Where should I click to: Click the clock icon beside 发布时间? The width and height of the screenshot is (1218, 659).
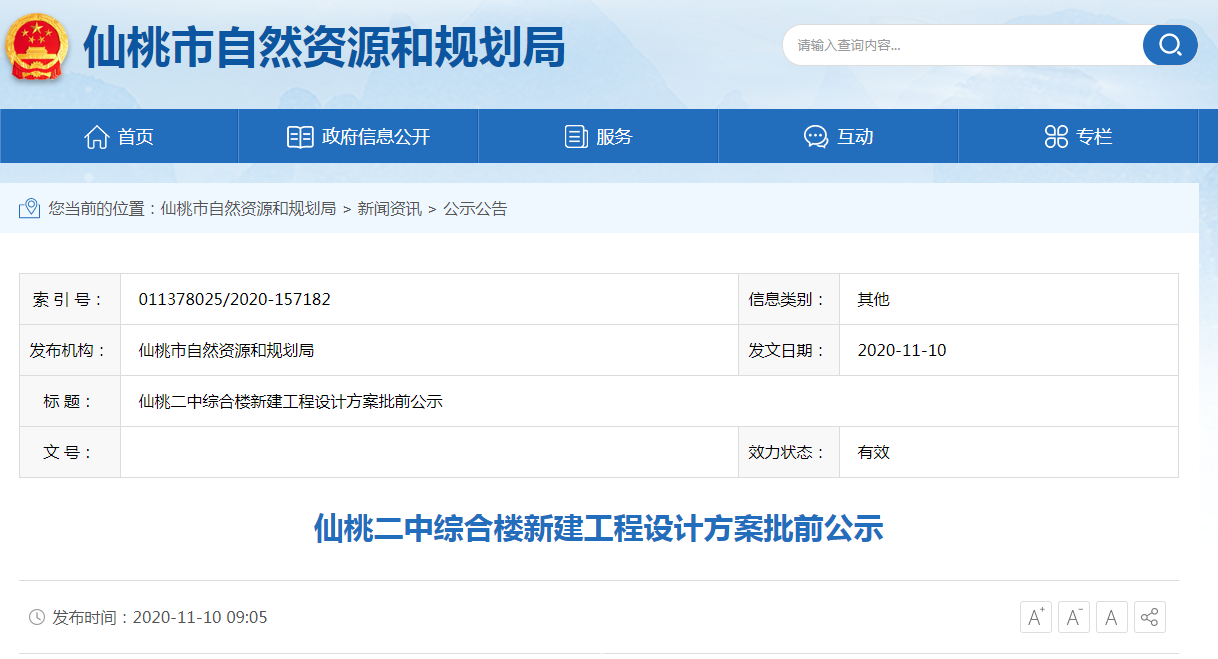pos(37,617)
